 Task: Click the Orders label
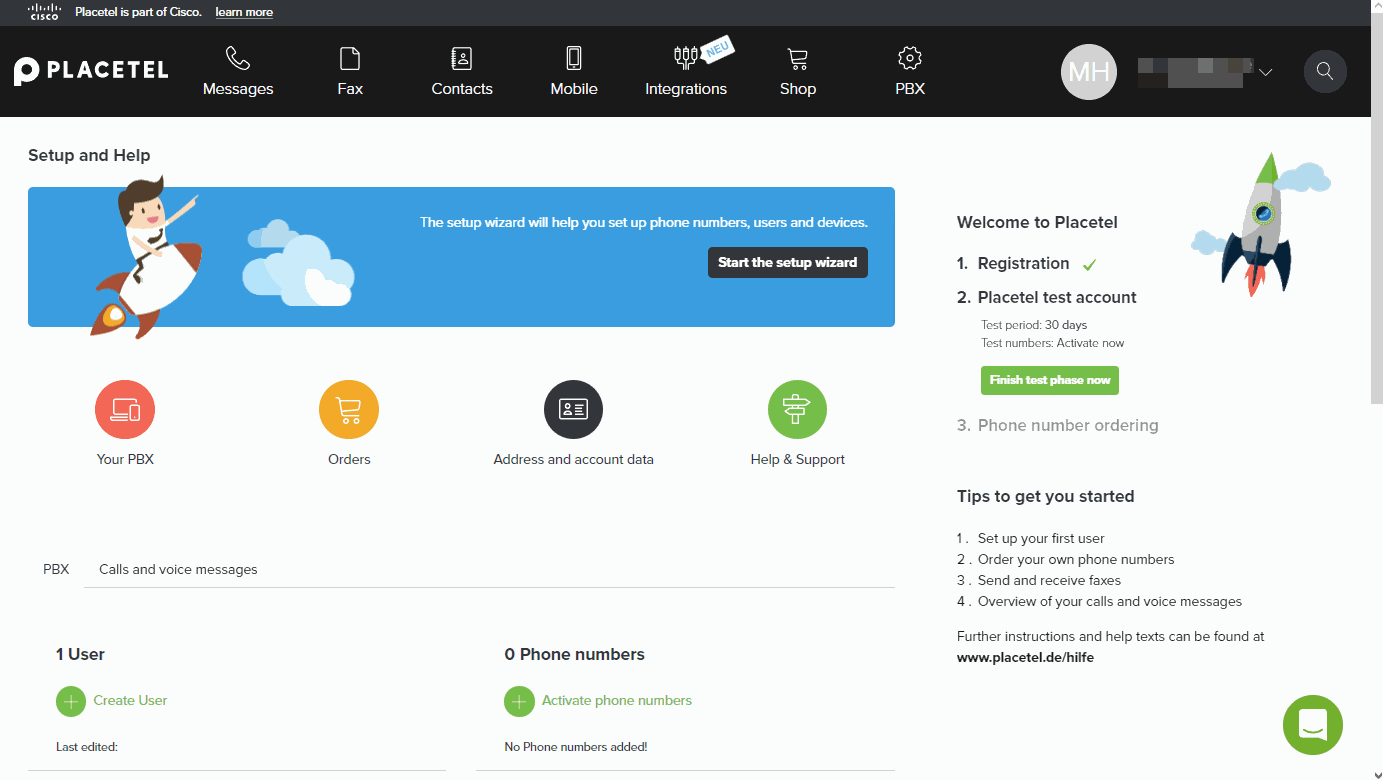(x=349, y=460)
